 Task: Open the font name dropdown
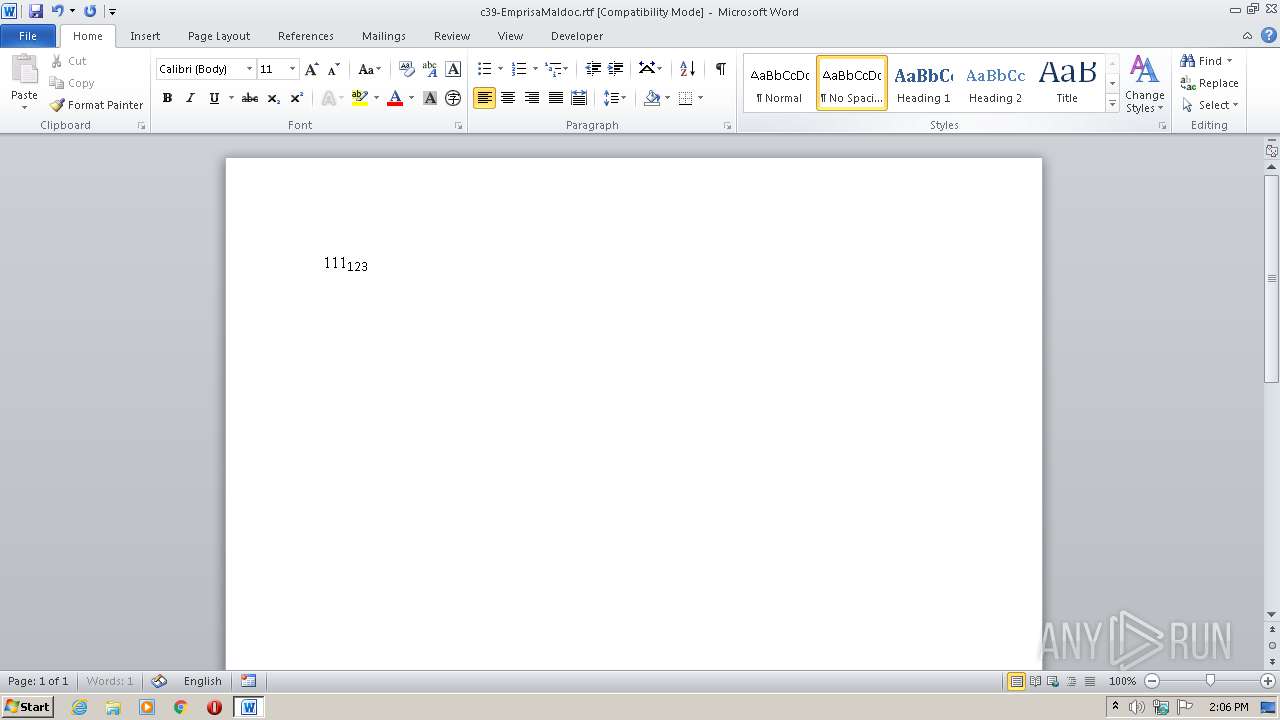tap(249, 69)
